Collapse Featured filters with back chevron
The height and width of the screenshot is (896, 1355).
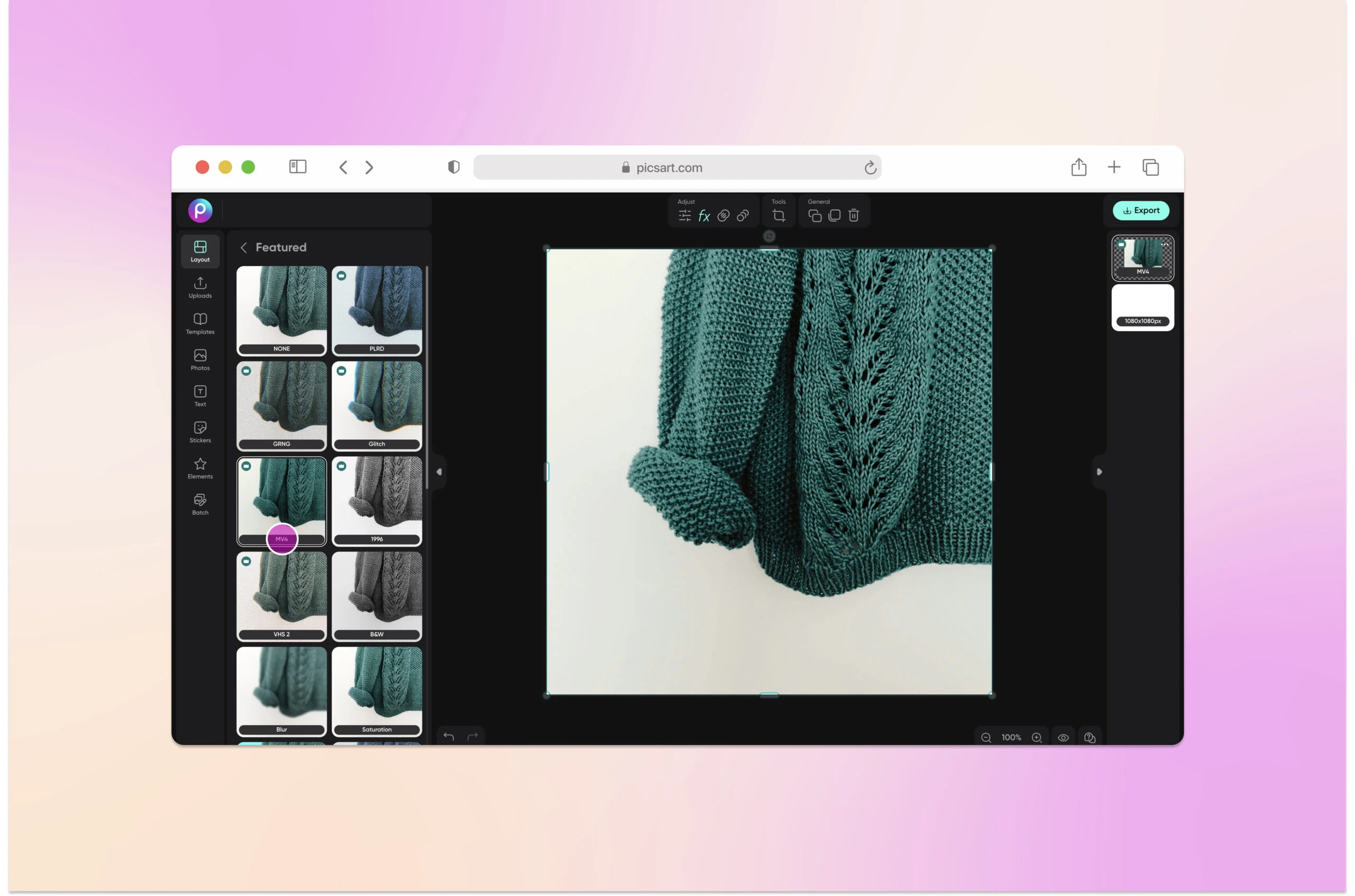coord(243,248)
